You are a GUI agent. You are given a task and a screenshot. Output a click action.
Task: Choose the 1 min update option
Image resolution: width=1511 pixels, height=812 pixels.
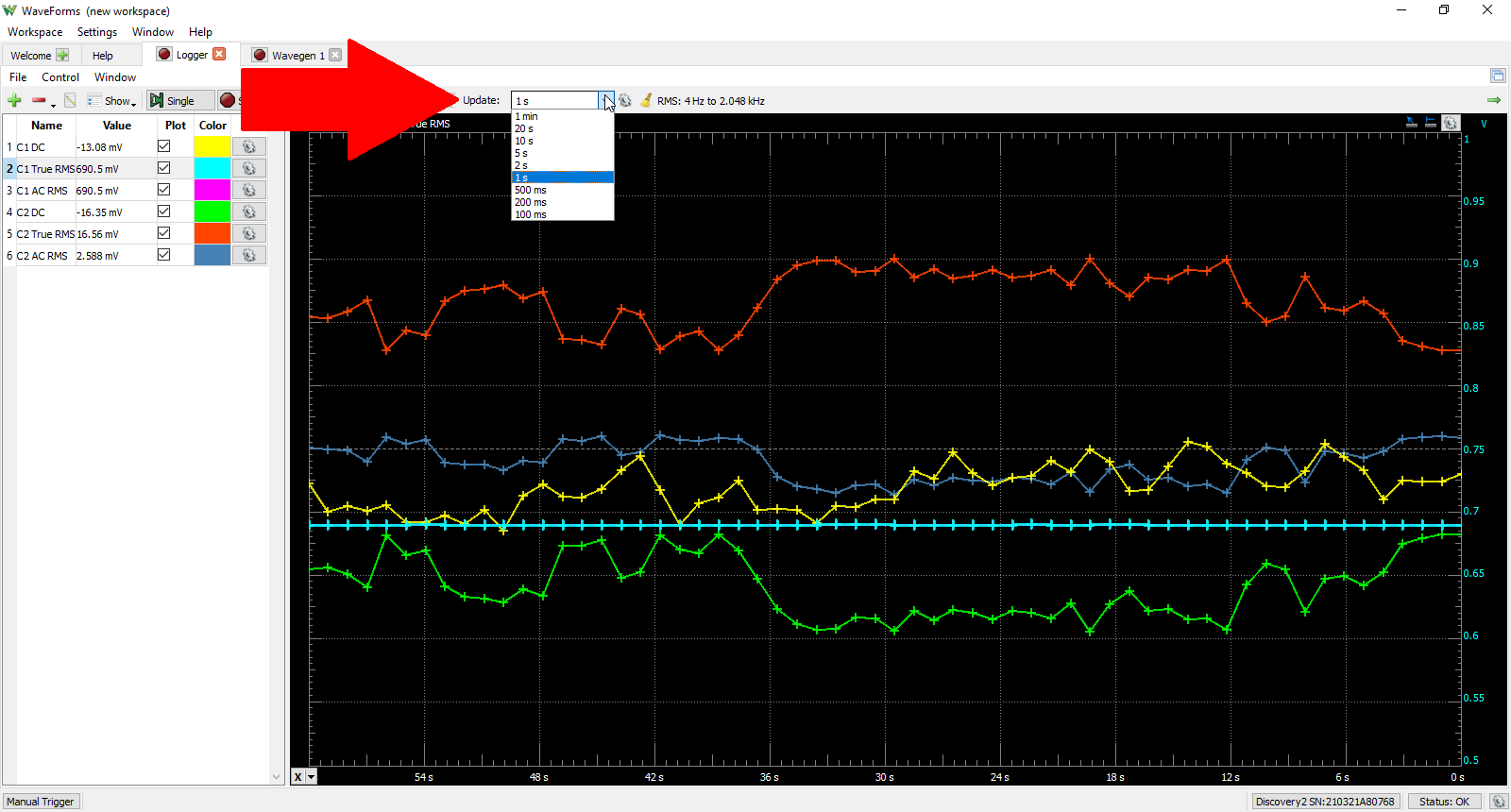point(526,116)
